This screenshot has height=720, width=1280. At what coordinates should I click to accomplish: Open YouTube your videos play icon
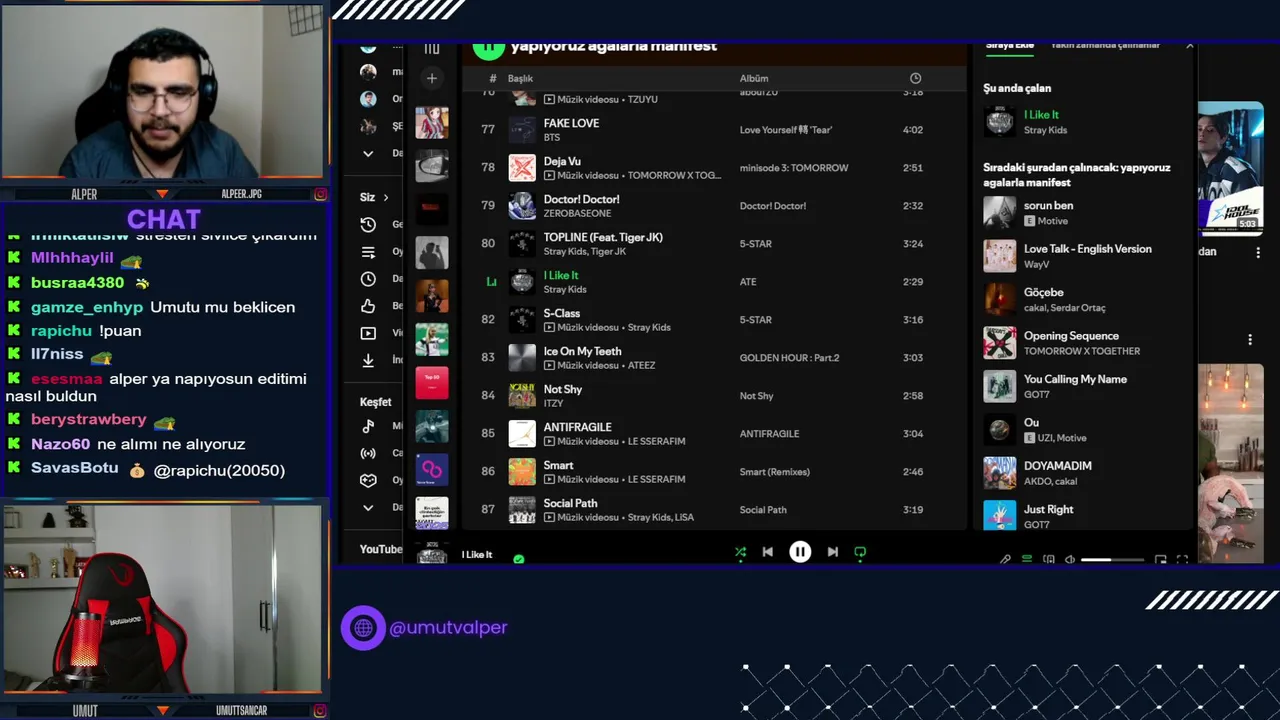coord(368,333)
